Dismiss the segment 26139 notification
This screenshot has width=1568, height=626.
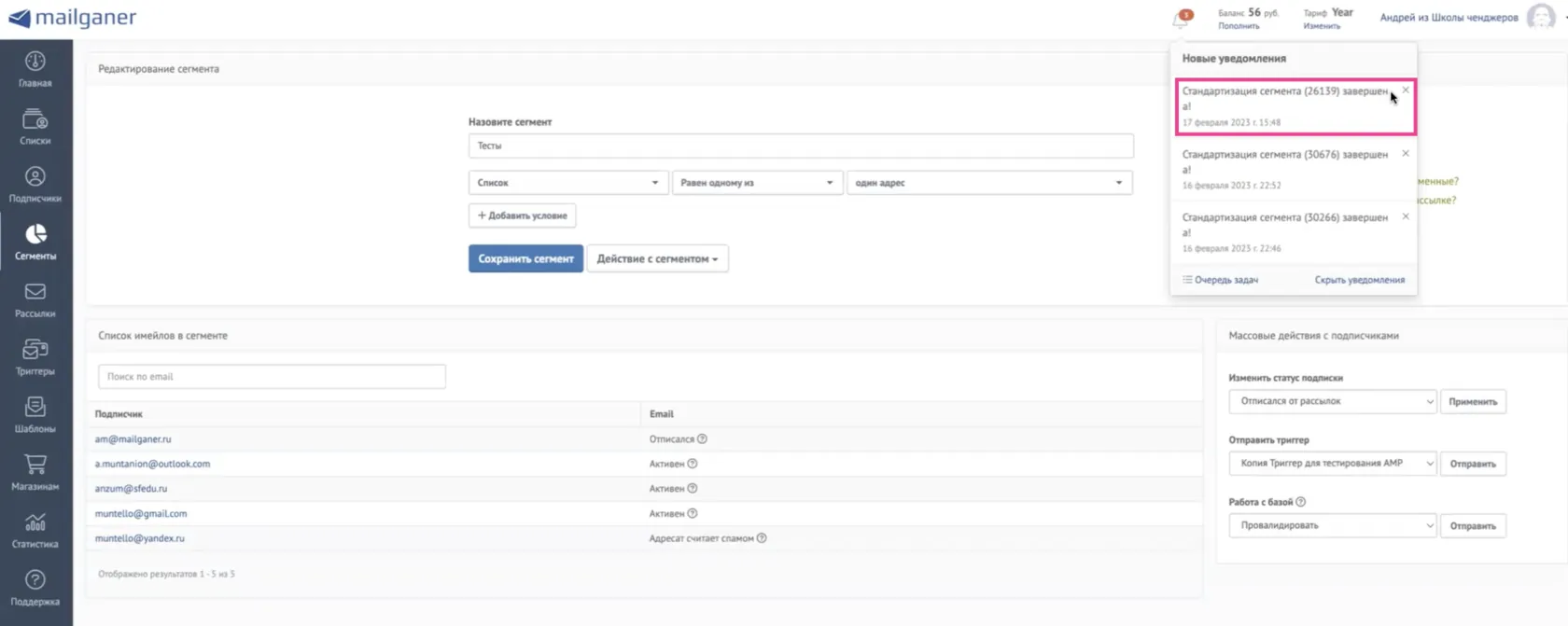[1406, 90]
